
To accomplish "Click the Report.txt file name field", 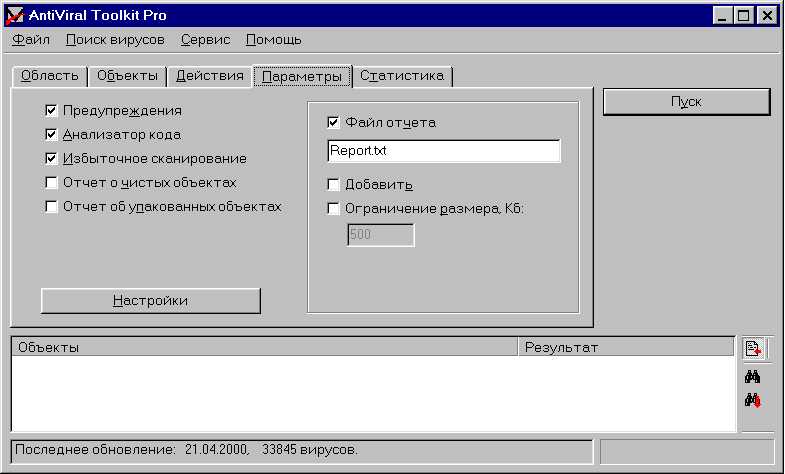I will [444, 151].
